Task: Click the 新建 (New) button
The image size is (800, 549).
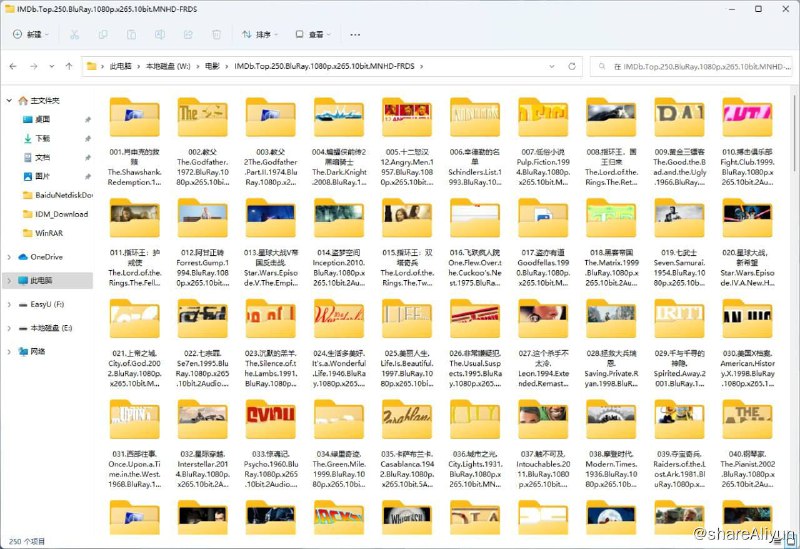Action: point(32,34)
